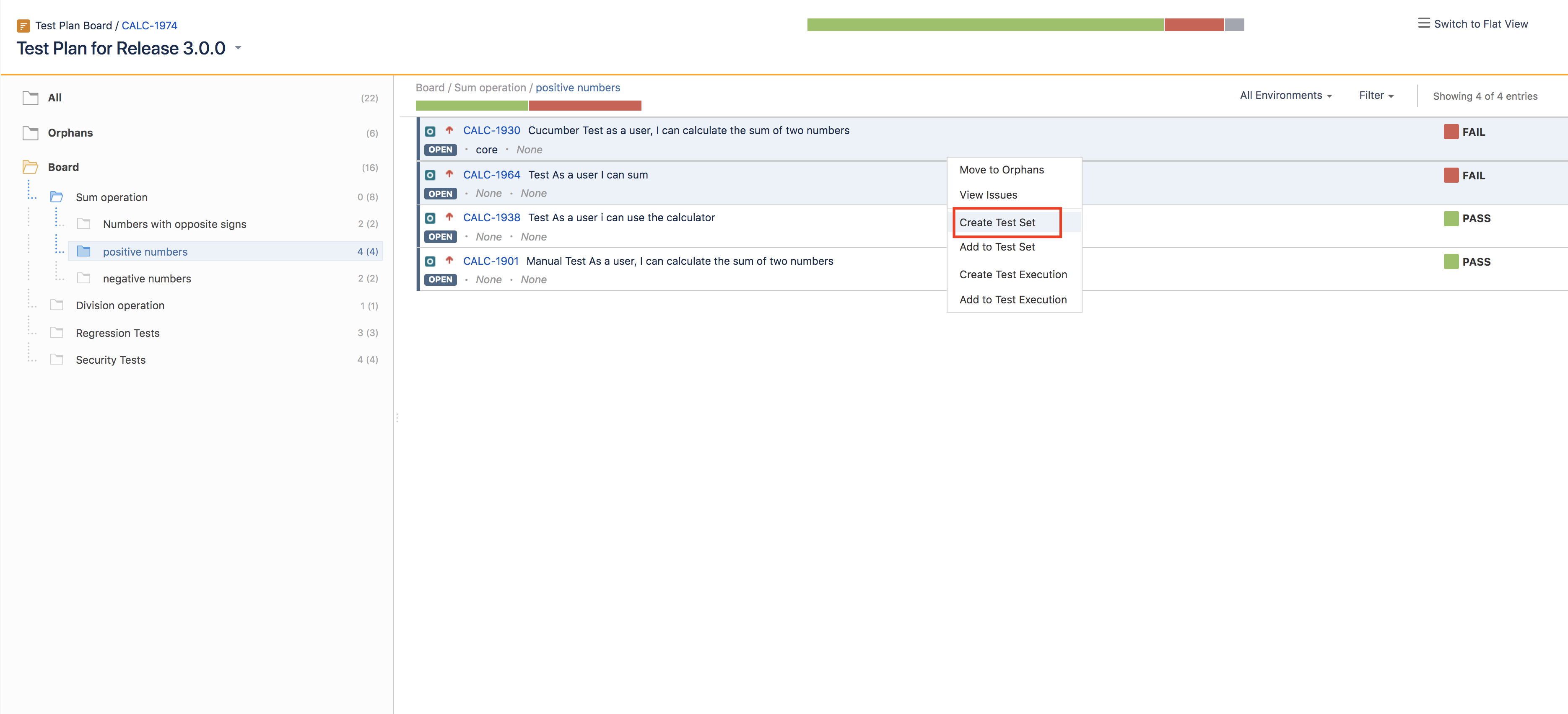Click the overall green passed progress segment
Image resolution: width=1568 pixels, height=714 pixels.
[985, 25]
